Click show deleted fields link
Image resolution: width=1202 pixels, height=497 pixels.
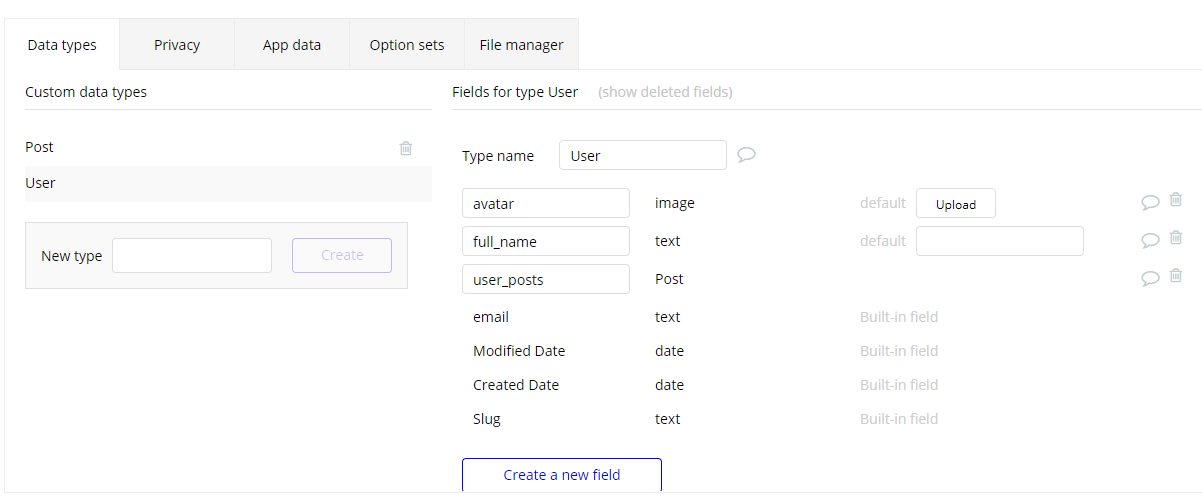click(665, 92)
